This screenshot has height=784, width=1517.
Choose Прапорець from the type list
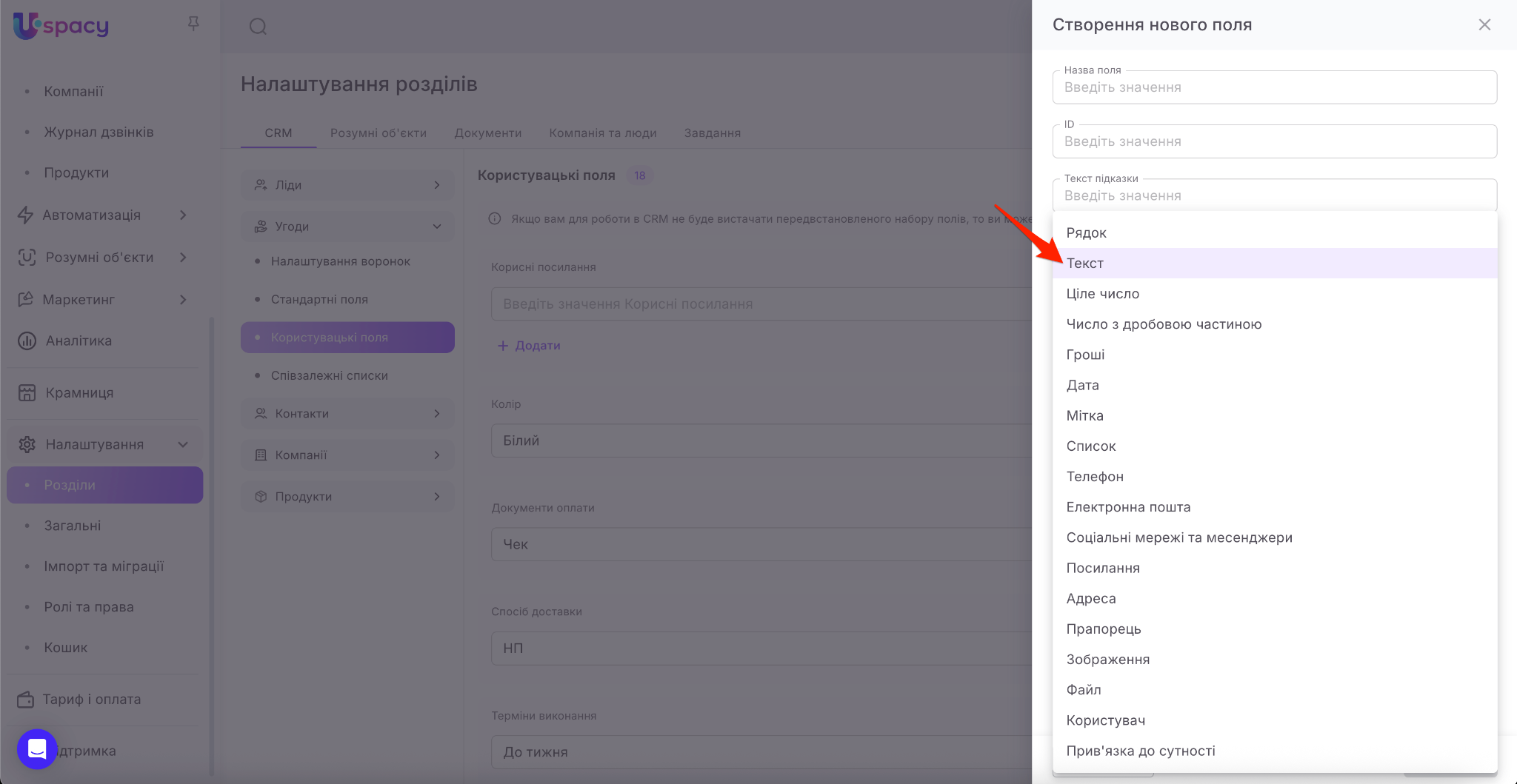[1103, 629]
